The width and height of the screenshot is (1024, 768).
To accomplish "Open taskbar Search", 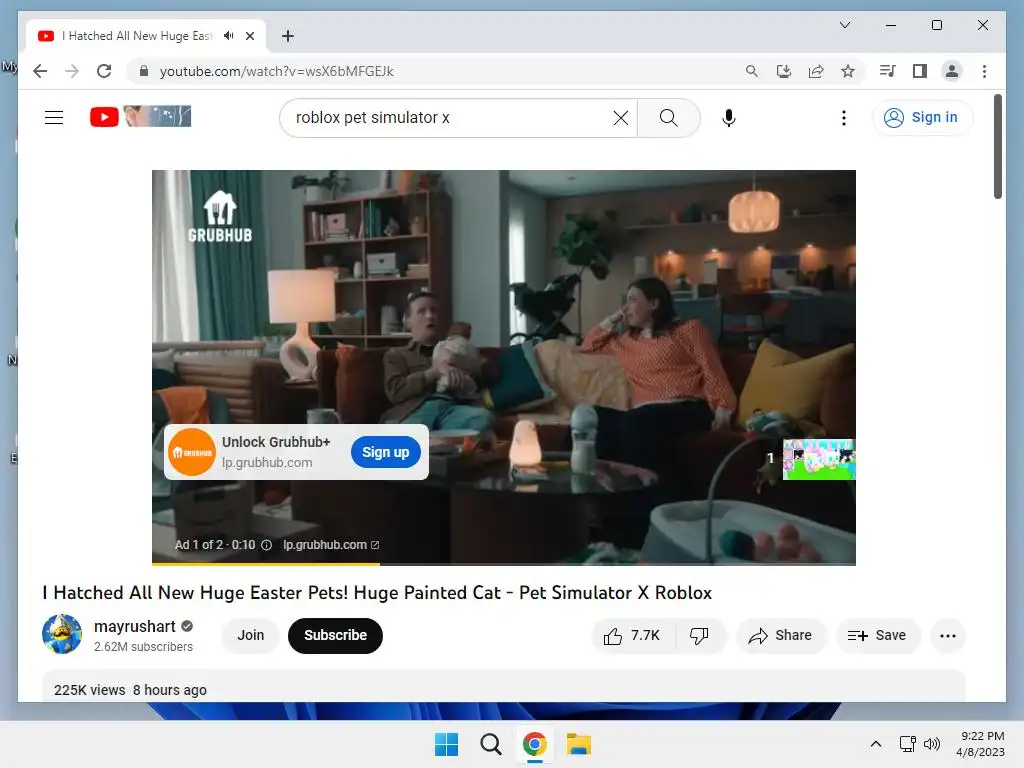I will (490, 744).
